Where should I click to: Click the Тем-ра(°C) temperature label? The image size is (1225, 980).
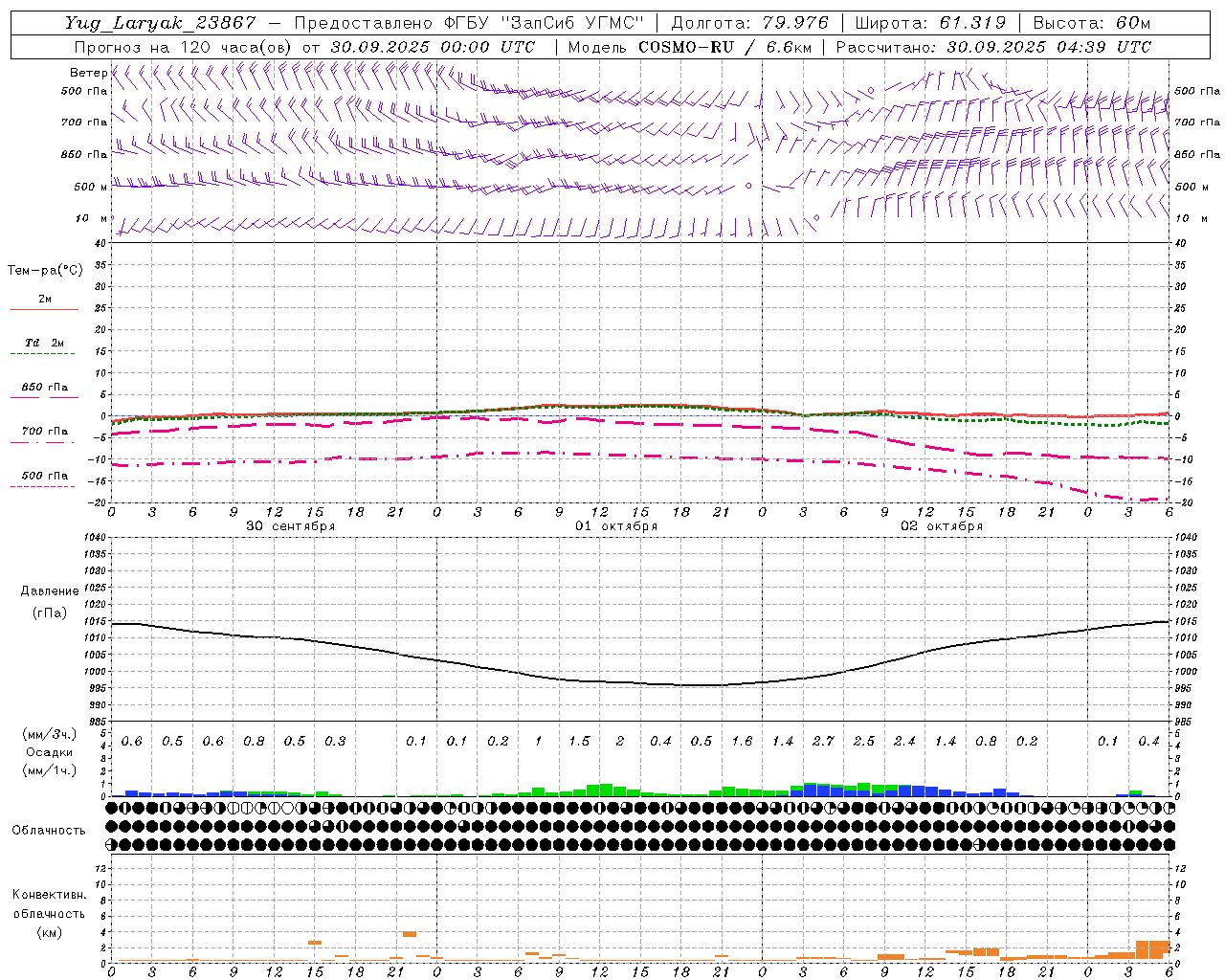pos(45,270)
